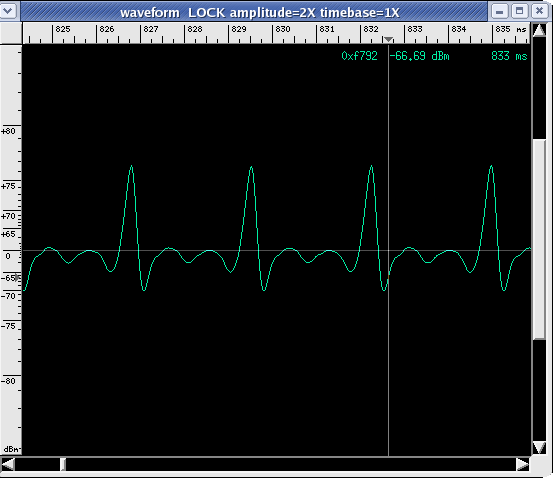Click the amplitude pointer marker near -65
The width and height of the screenshot is (553, 478).
[x=17, y=278]
